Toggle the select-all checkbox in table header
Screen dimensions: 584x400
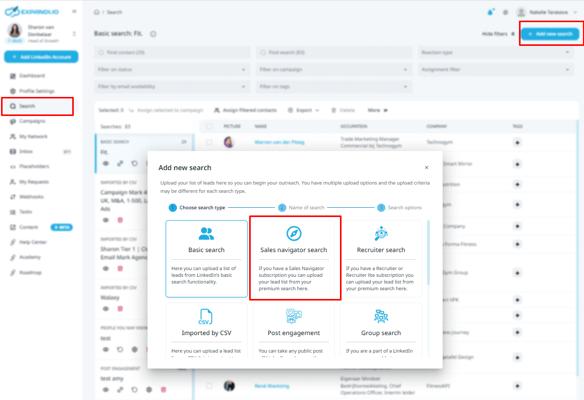[209, 126]
